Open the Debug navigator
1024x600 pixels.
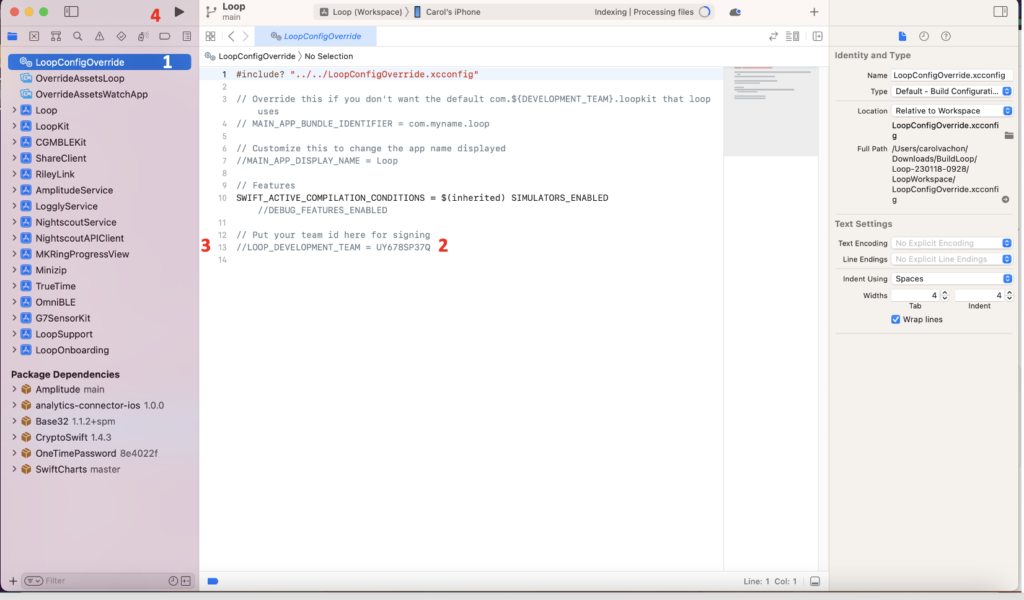pos(143,36)
